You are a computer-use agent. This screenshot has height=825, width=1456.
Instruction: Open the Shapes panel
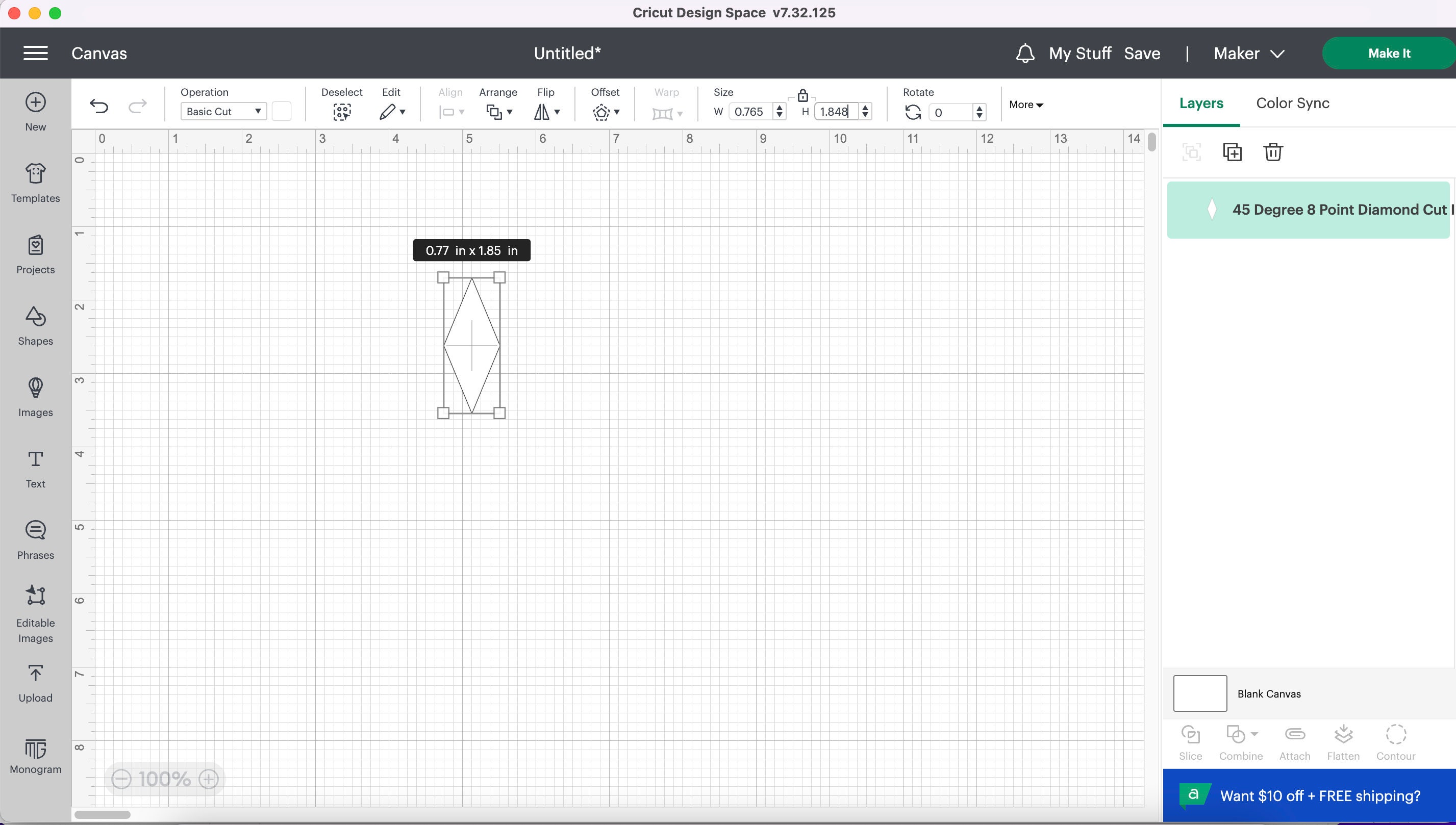tap(35, 326)
